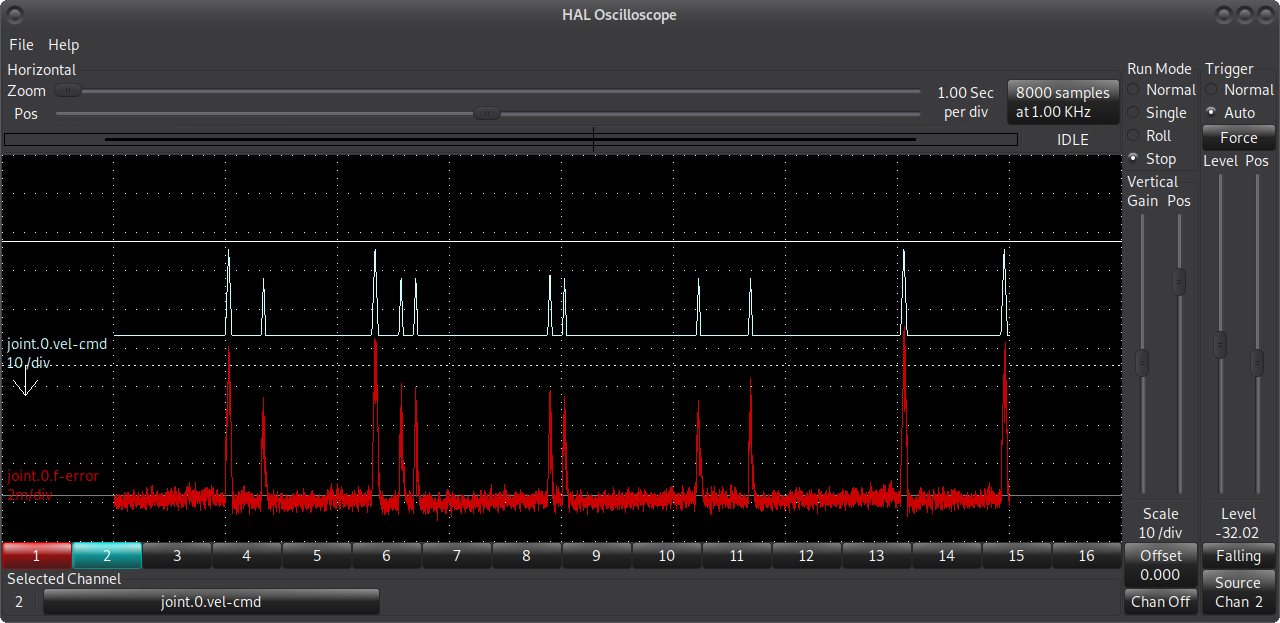Screen dimensions: 1280x623
Task: Click the joint.0.vel-cmd source button
Action: [x=211, y=602]
